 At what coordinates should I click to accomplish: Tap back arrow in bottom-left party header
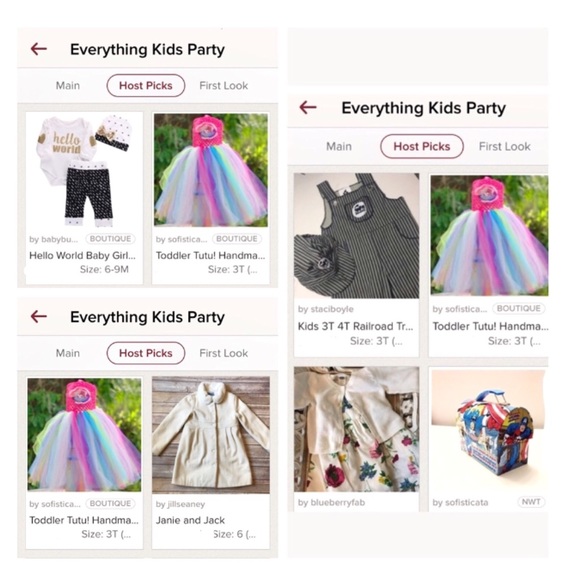pyautogui.click(x=38, y=316)
